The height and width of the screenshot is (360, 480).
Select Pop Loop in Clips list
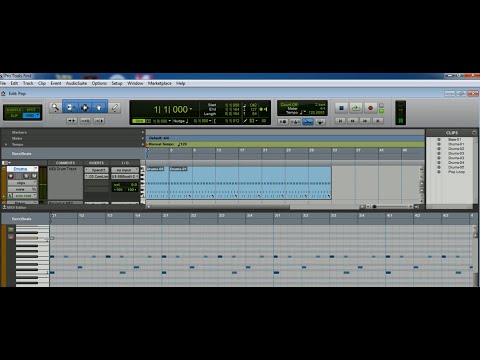click(x=456, y=172)
